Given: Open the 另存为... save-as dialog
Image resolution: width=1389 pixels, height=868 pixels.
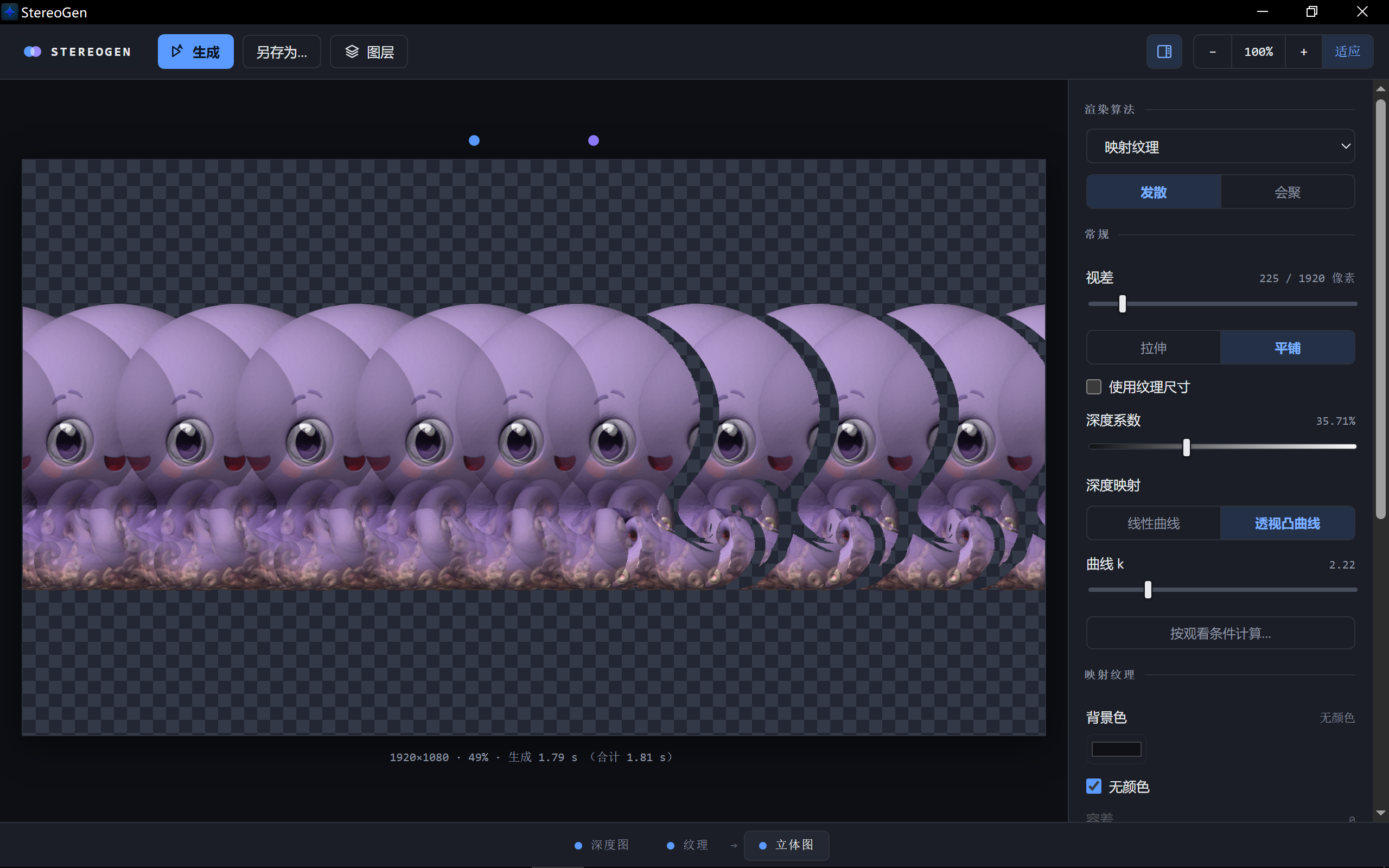Looking at the screenshot, I should [x=281, y=52].
